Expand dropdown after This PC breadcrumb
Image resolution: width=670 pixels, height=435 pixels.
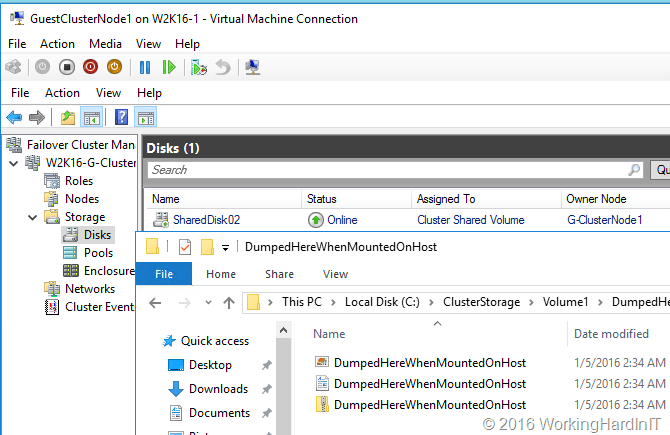334,303
